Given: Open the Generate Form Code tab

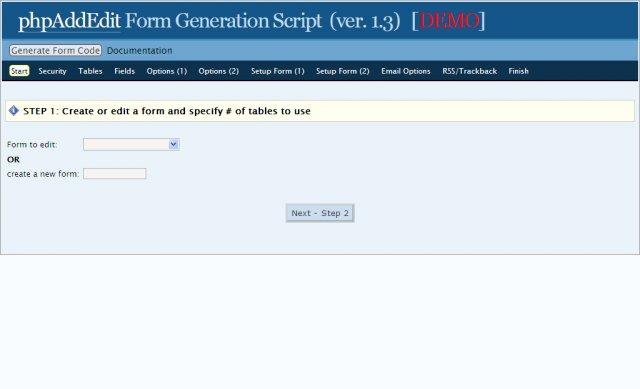Looking at the screenshot, I should 56,50.
